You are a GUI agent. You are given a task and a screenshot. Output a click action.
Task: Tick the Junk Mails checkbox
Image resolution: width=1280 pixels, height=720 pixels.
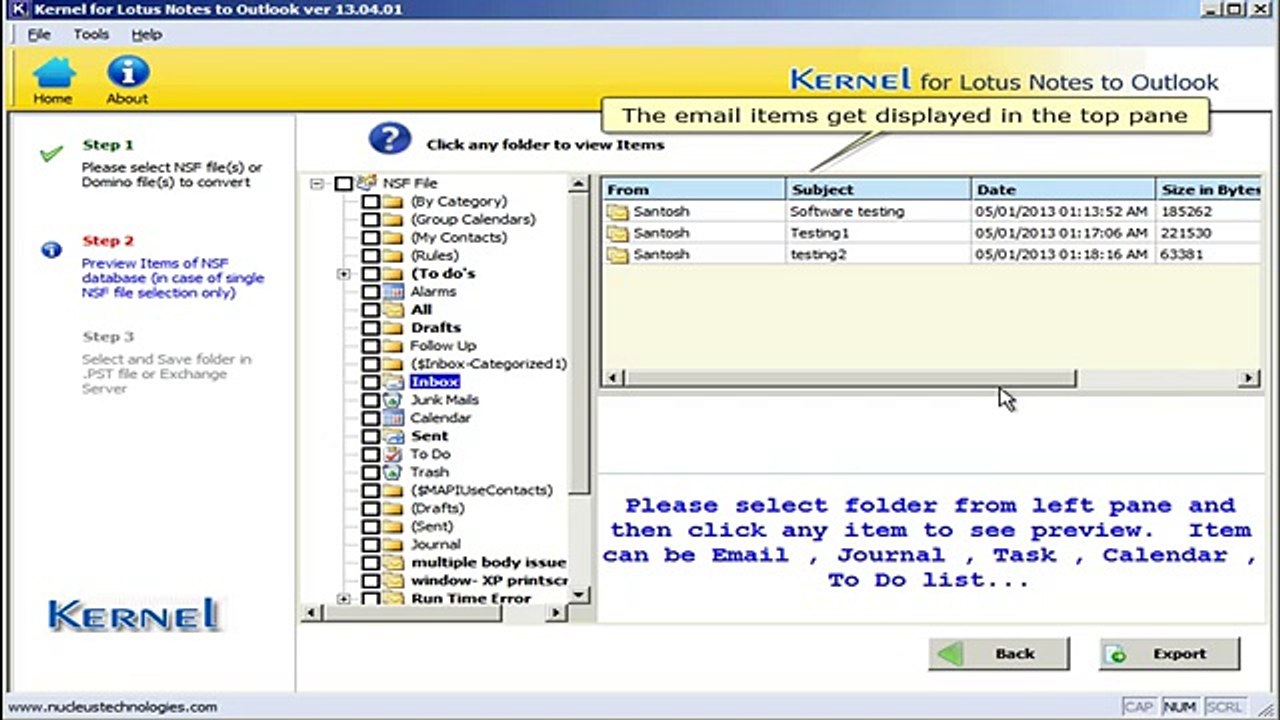371,399
